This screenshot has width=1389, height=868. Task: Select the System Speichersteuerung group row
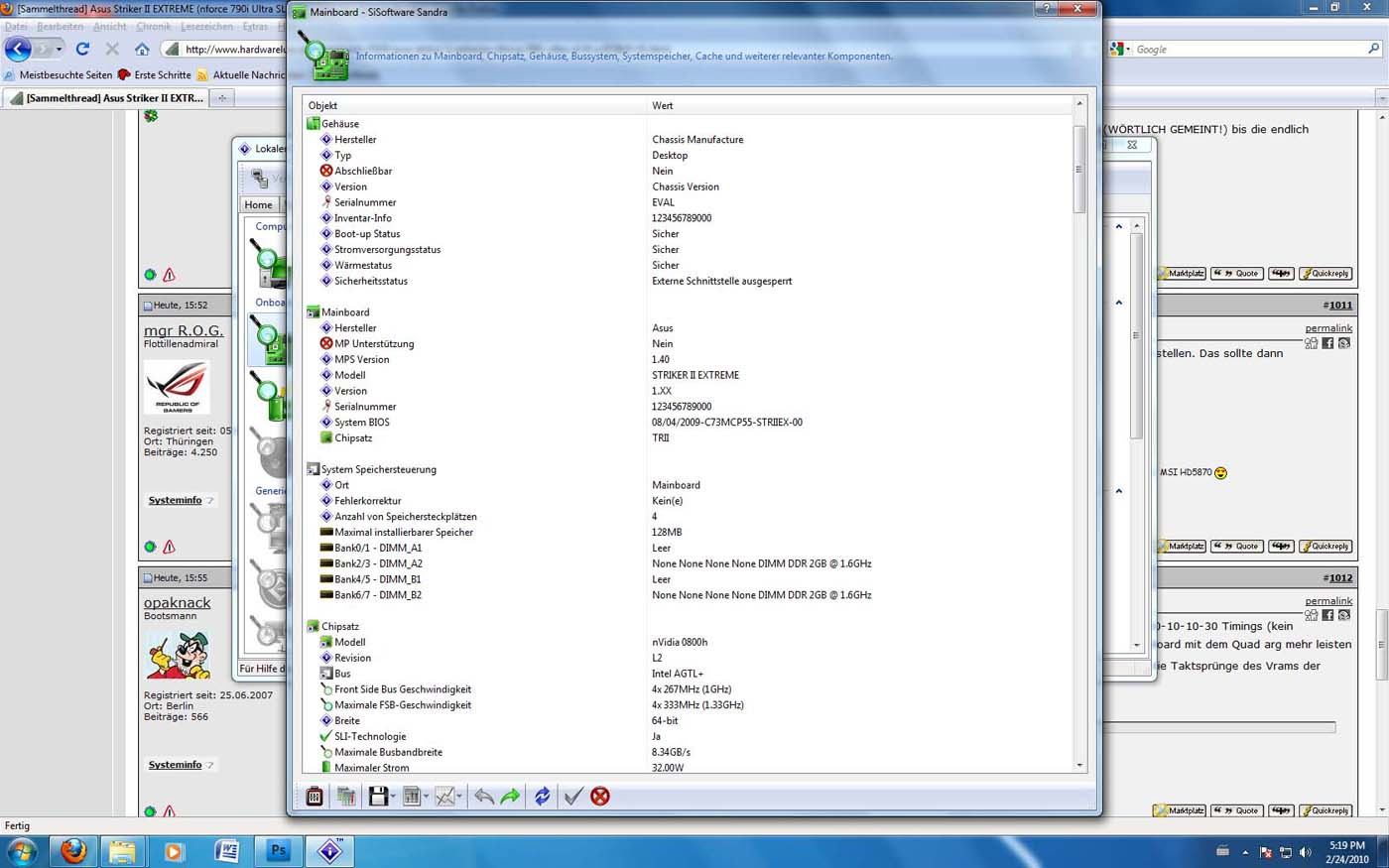(378, 469)
